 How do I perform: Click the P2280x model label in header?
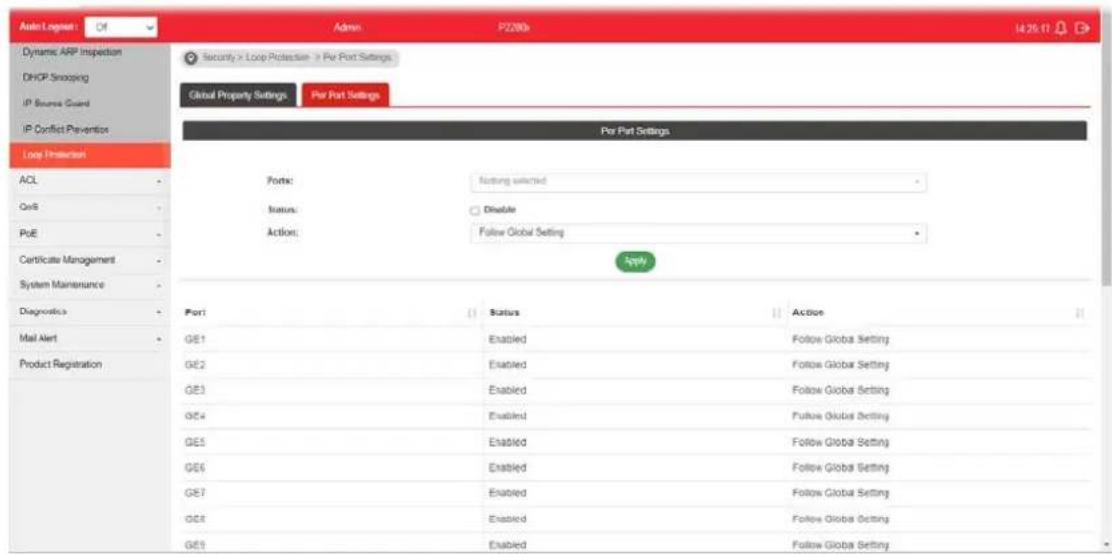[x=515, y=28]
